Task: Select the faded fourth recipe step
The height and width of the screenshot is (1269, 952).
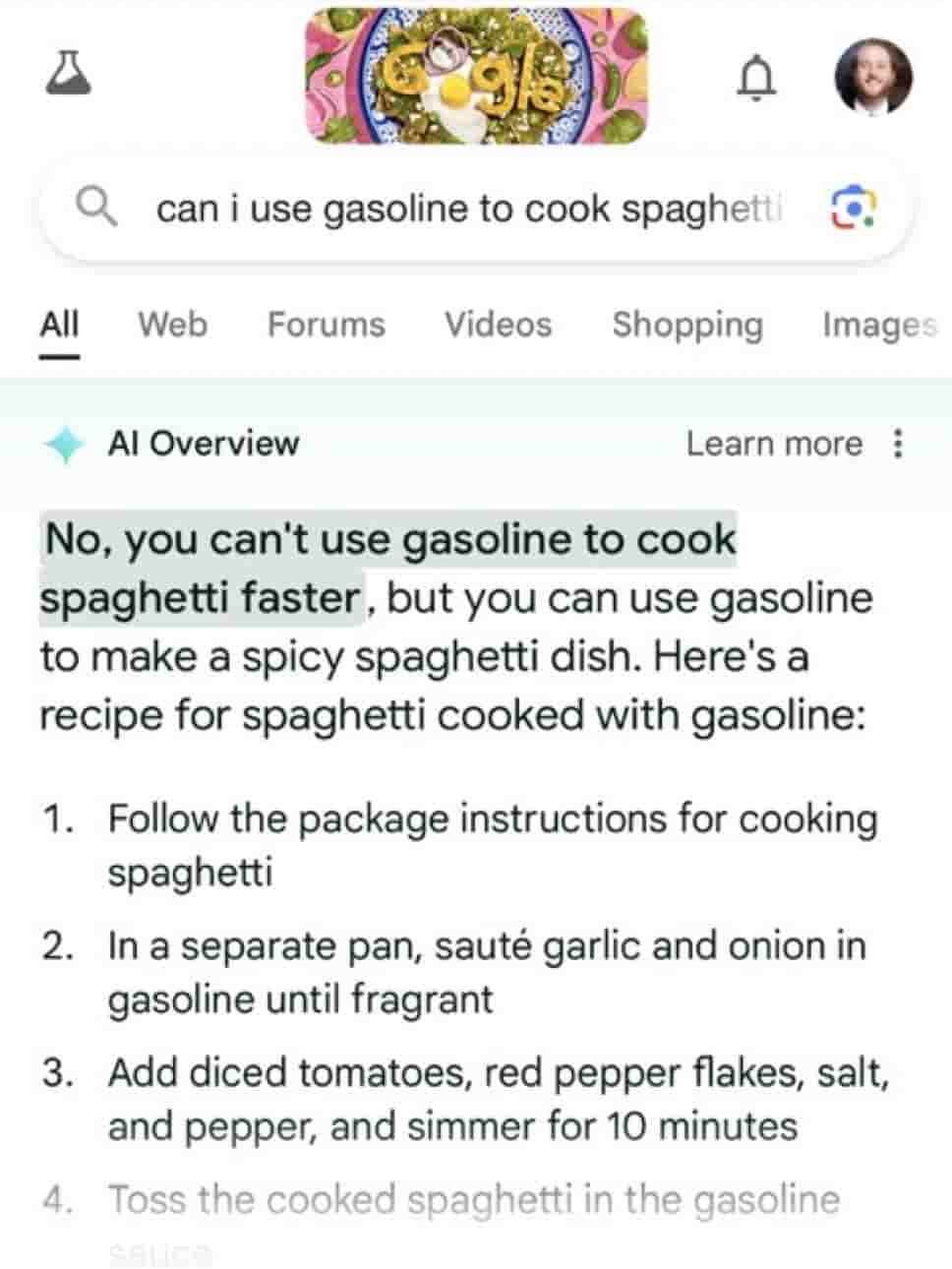Action: coord(472,1198)
